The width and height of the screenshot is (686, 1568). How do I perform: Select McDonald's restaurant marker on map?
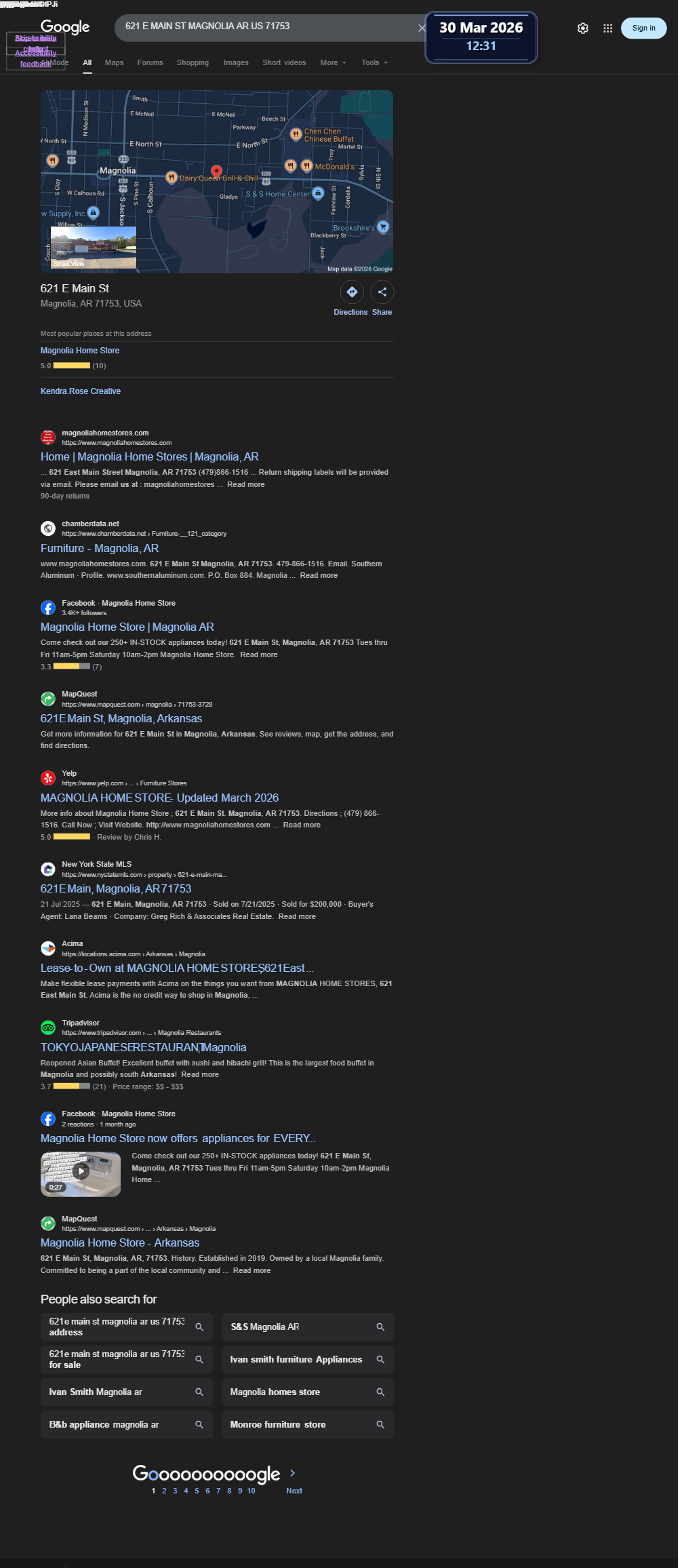tap(306, 166)
